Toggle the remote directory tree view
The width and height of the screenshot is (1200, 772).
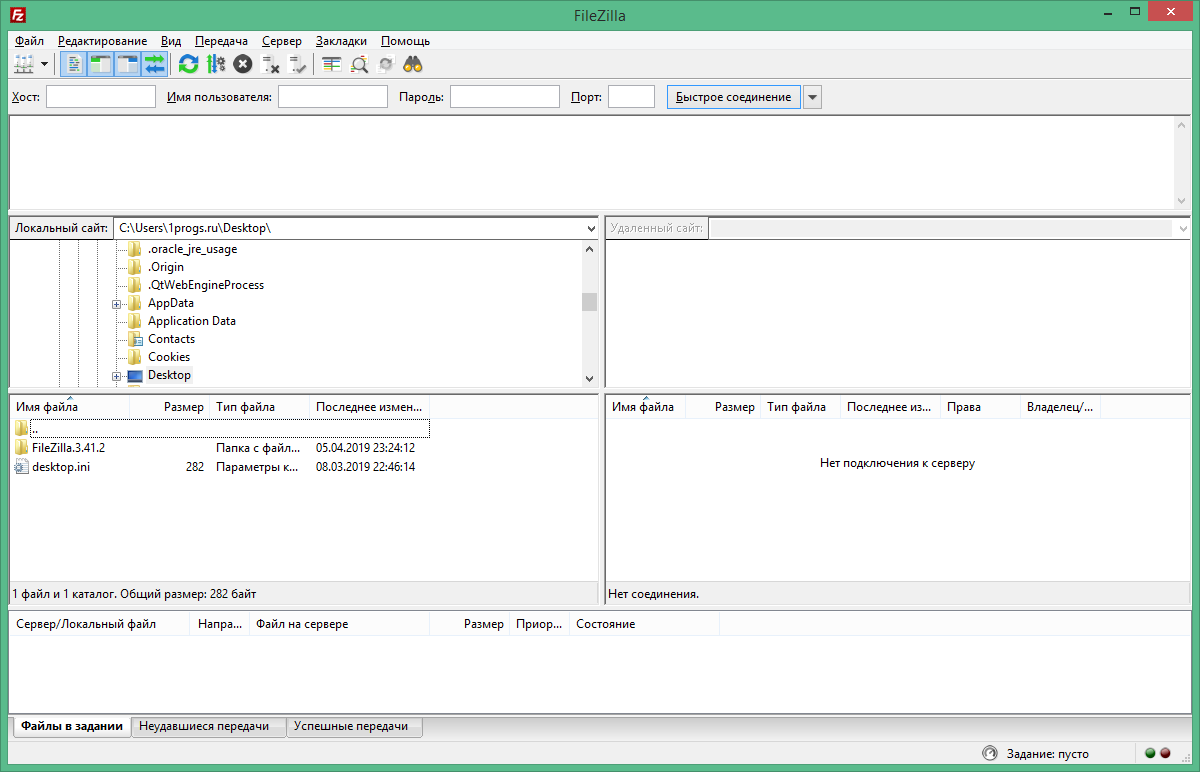coord(127,65)
